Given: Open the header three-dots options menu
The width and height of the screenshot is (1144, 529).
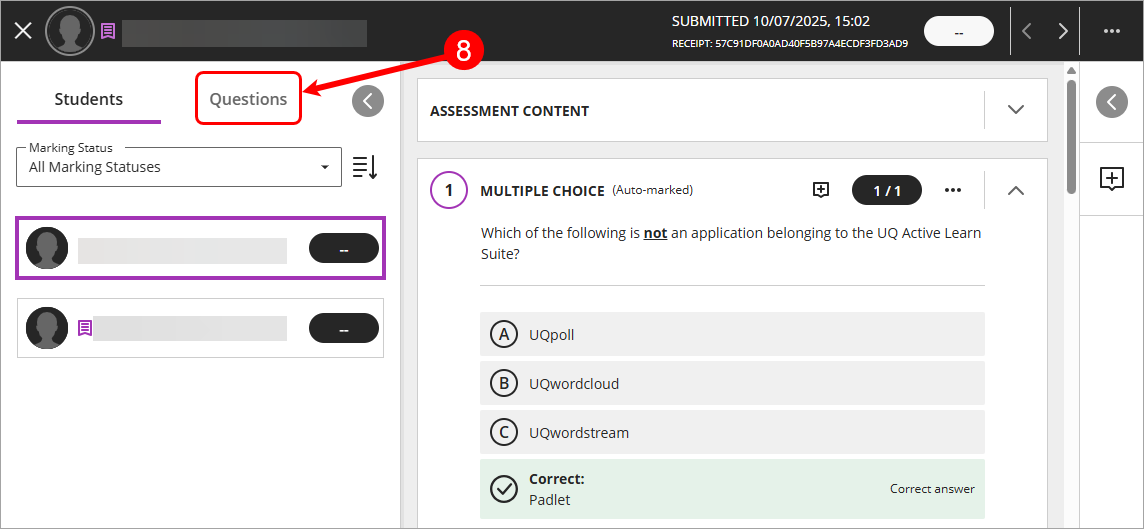Looking at the screenshot, I should 1111,31.
